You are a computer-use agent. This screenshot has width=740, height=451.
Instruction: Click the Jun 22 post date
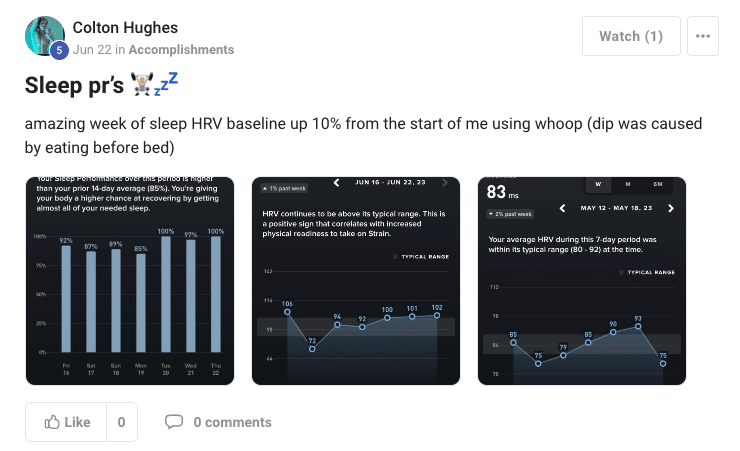[90, 49]
